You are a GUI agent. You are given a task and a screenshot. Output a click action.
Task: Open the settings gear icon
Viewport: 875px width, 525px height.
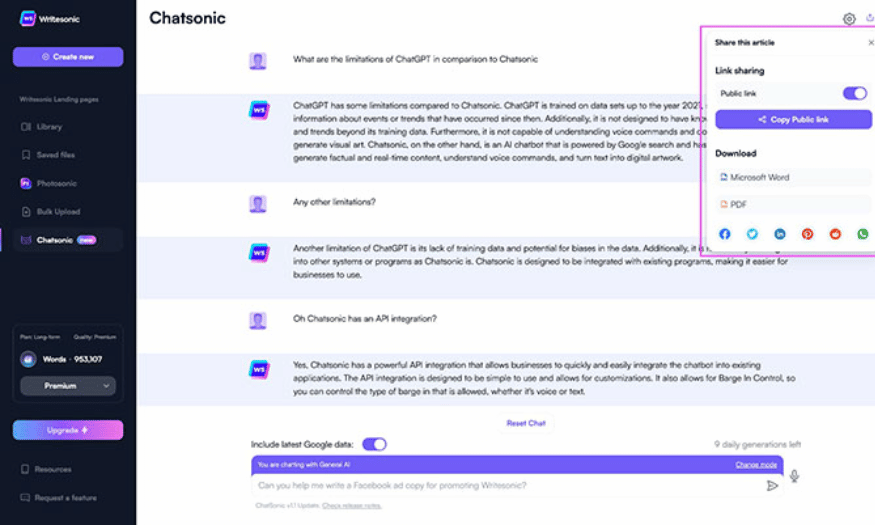849,19
